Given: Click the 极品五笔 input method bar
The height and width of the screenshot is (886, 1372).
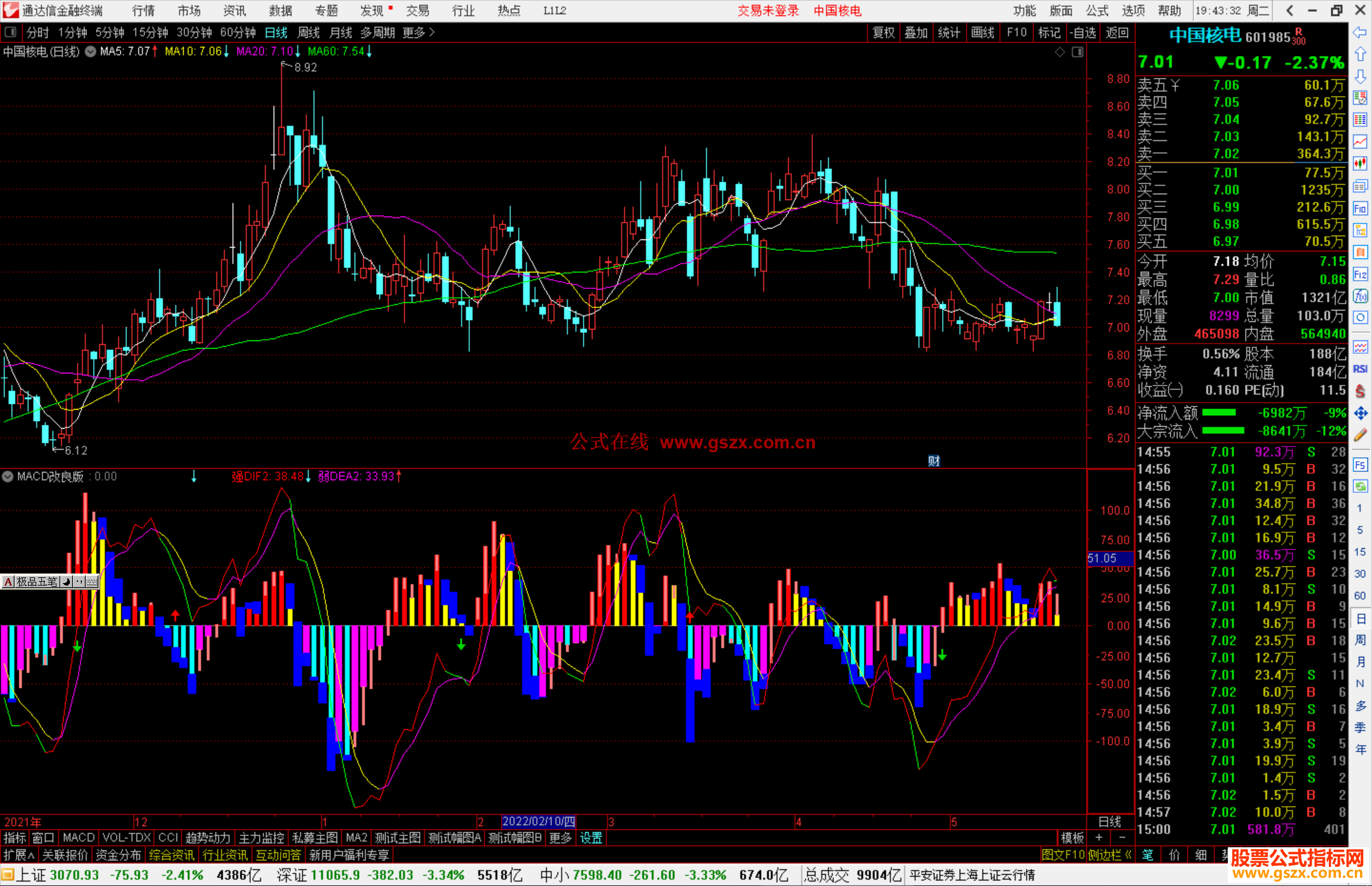Looking at the screenshot, I should [x=50, y=582].
